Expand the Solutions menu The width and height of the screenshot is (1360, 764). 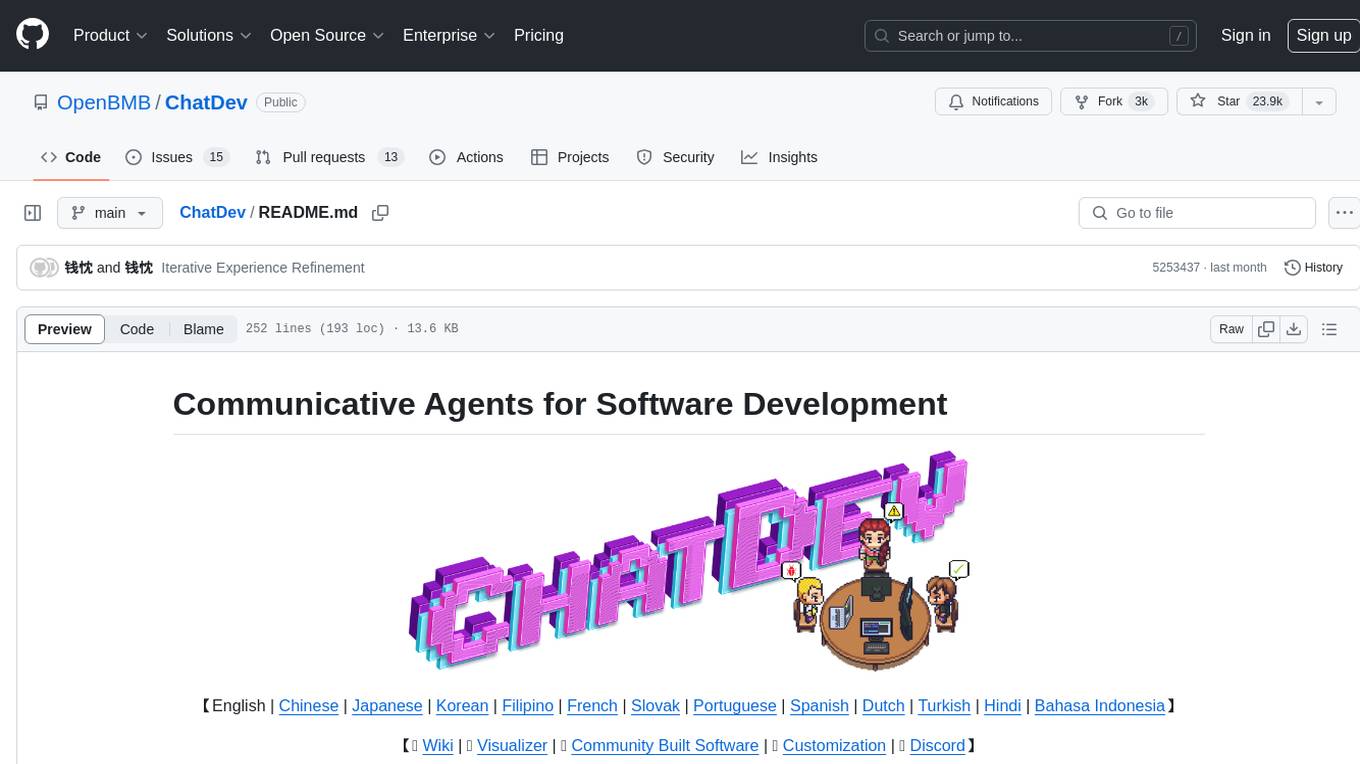pyautogui.click(x=209, y=35)
